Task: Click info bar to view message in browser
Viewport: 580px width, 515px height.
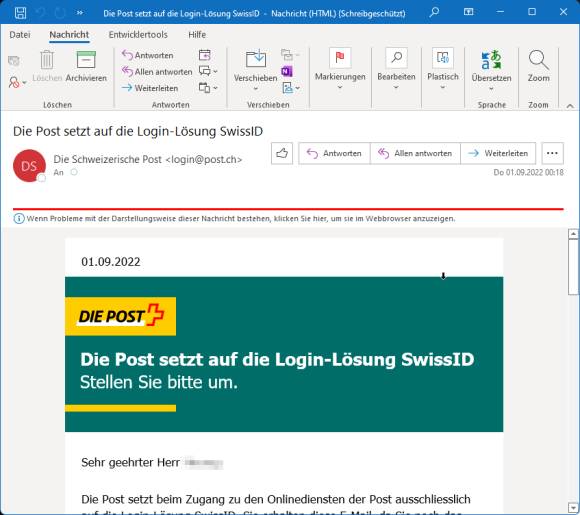Action: coord(240,218)
